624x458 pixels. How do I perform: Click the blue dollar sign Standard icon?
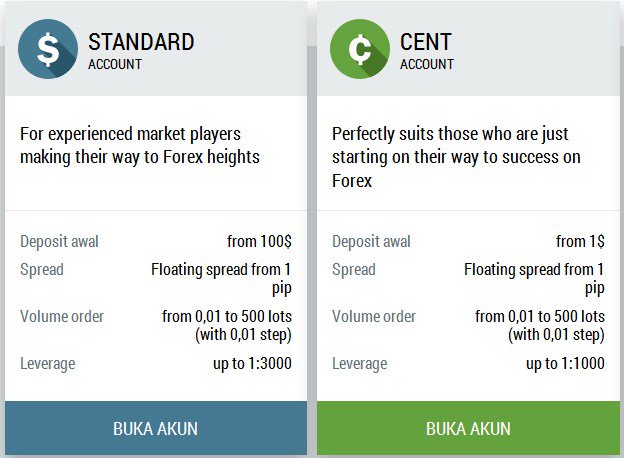(48, 49)
